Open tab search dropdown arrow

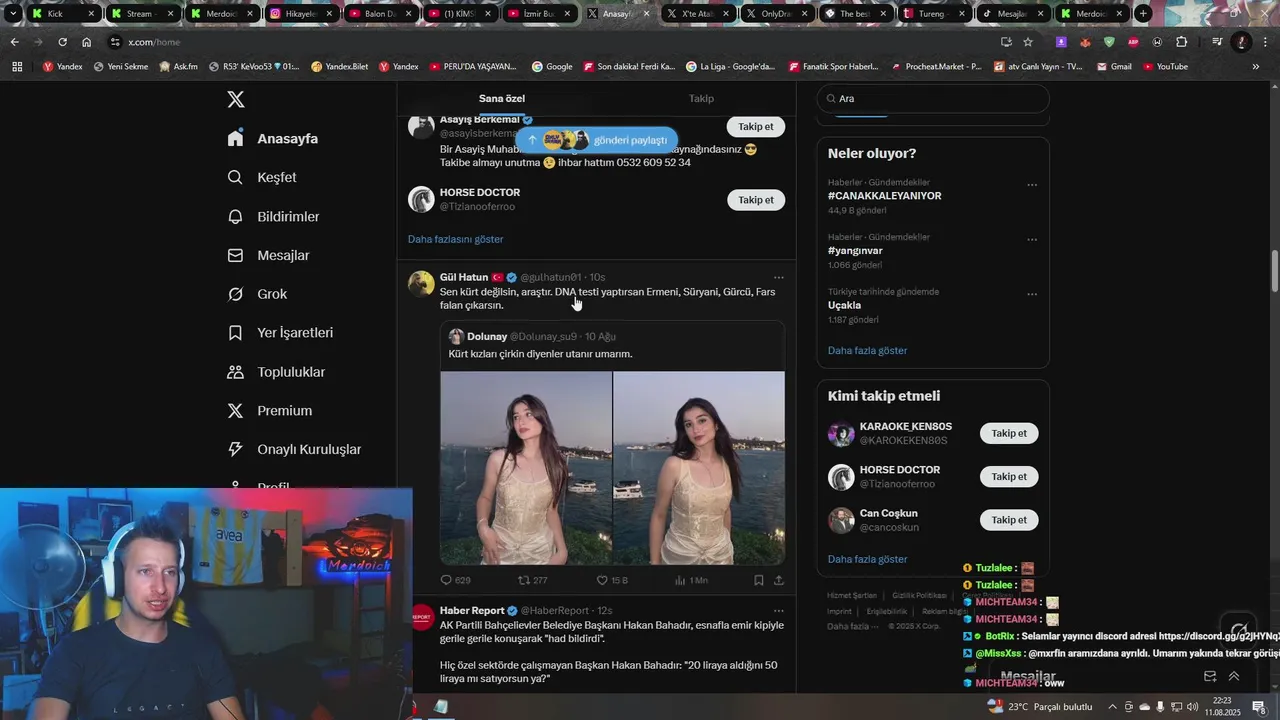coord(13,14)
